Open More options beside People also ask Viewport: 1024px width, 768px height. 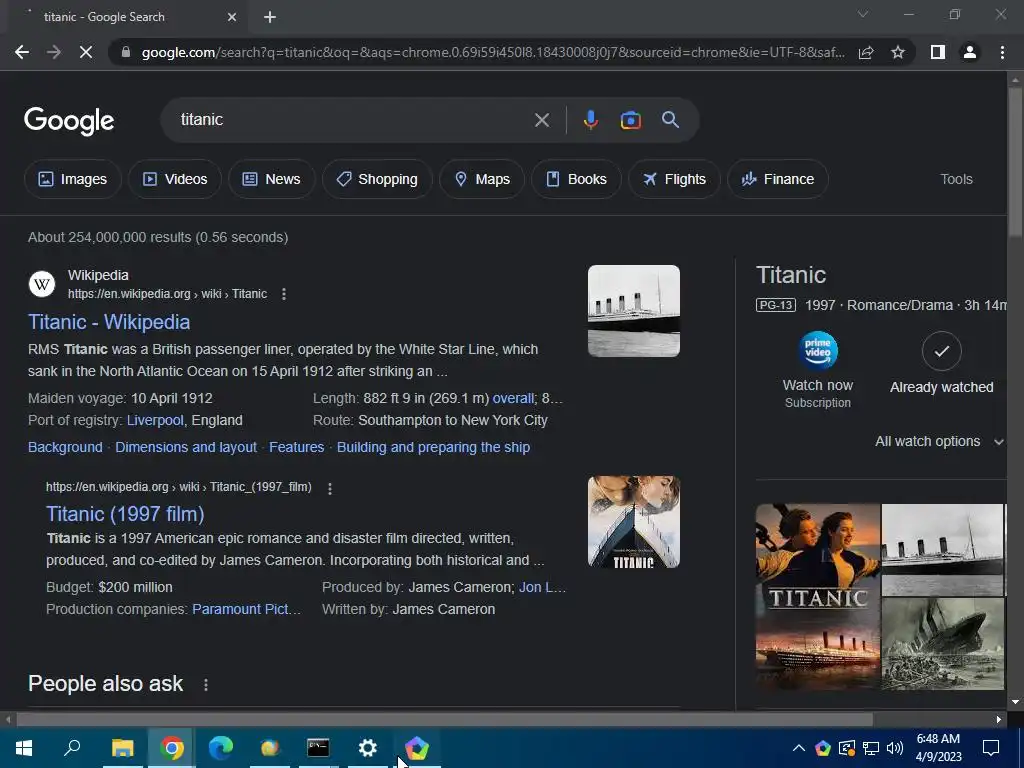(x=206, y=684)
